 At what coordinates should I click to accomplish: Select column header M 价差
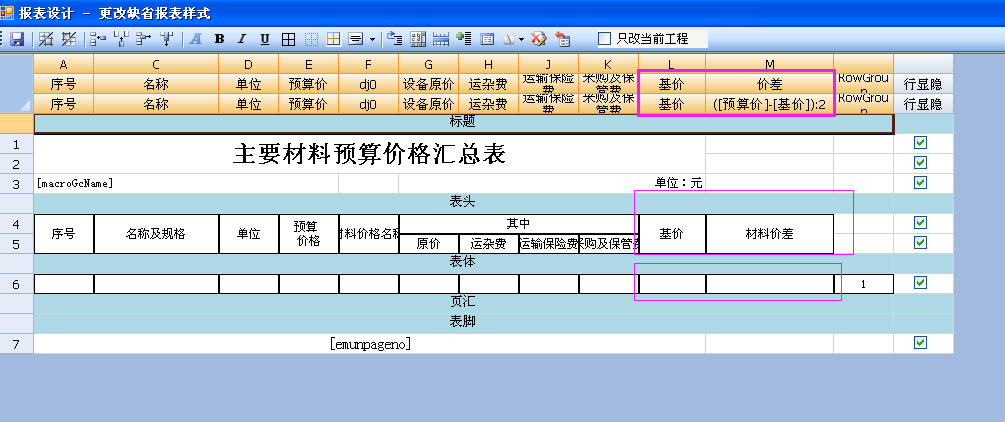coord(769,85)
